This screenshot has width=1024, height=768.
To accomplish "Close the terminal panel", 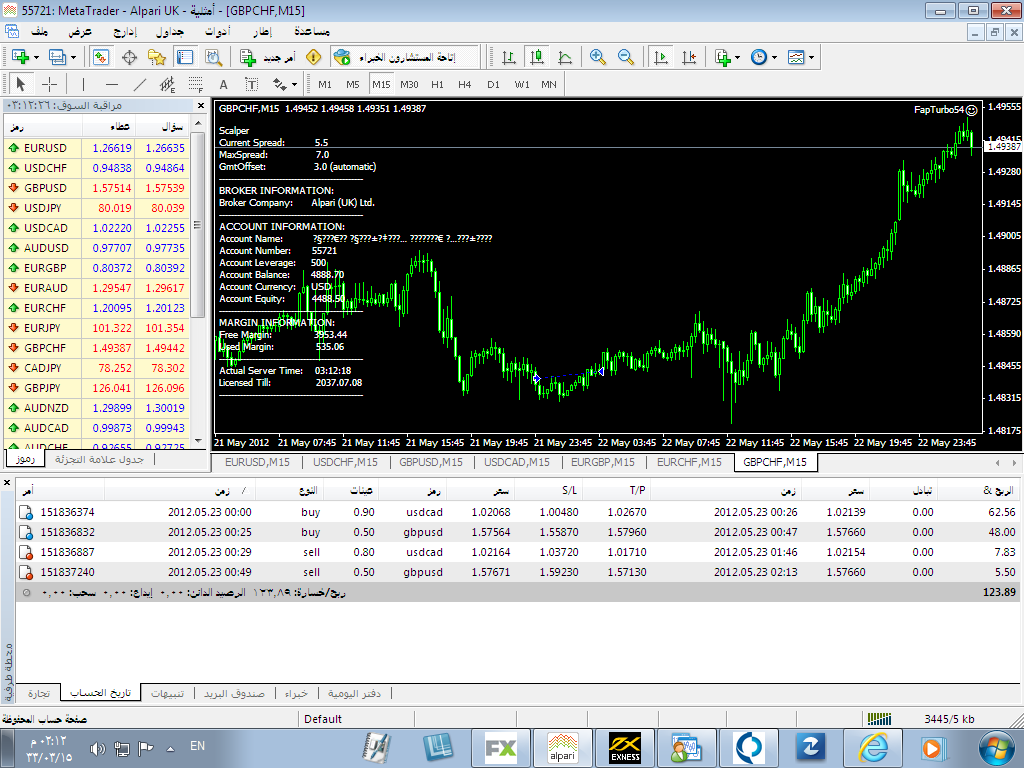I will pyautogui.click(x=7, y=483).
